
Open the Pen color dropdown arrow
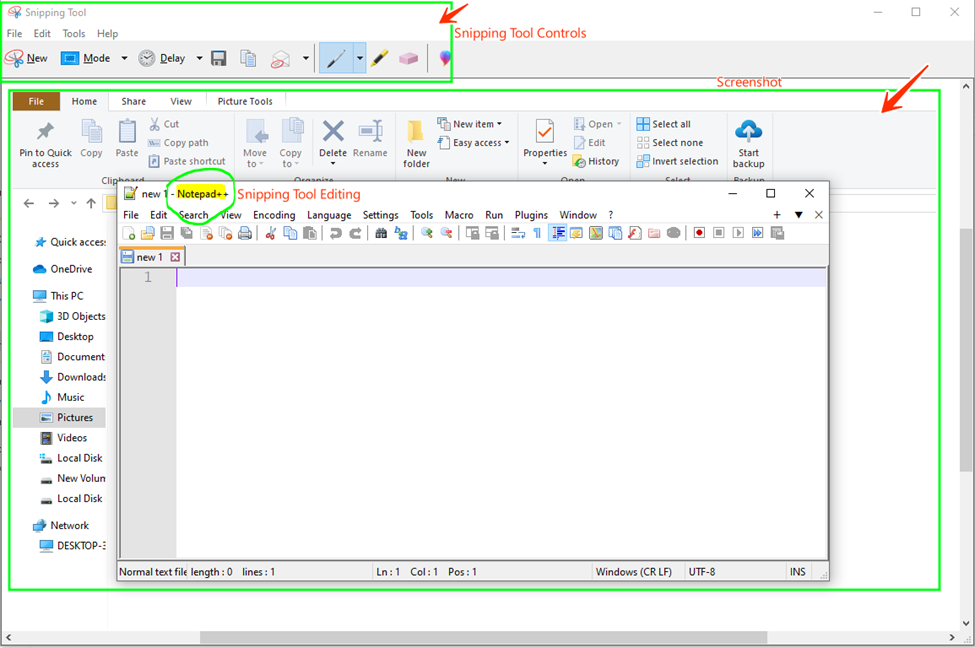(x=359, y=58)
